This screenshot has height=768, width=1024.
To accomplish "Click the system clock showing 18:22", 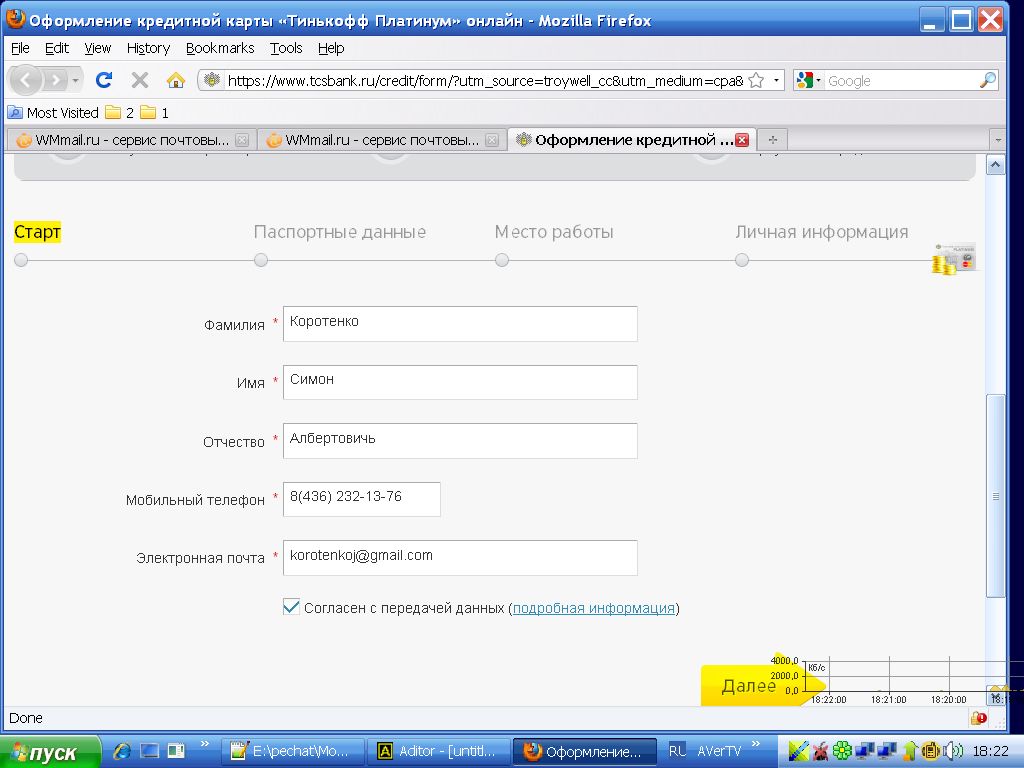I will click(x=991, y=751).
